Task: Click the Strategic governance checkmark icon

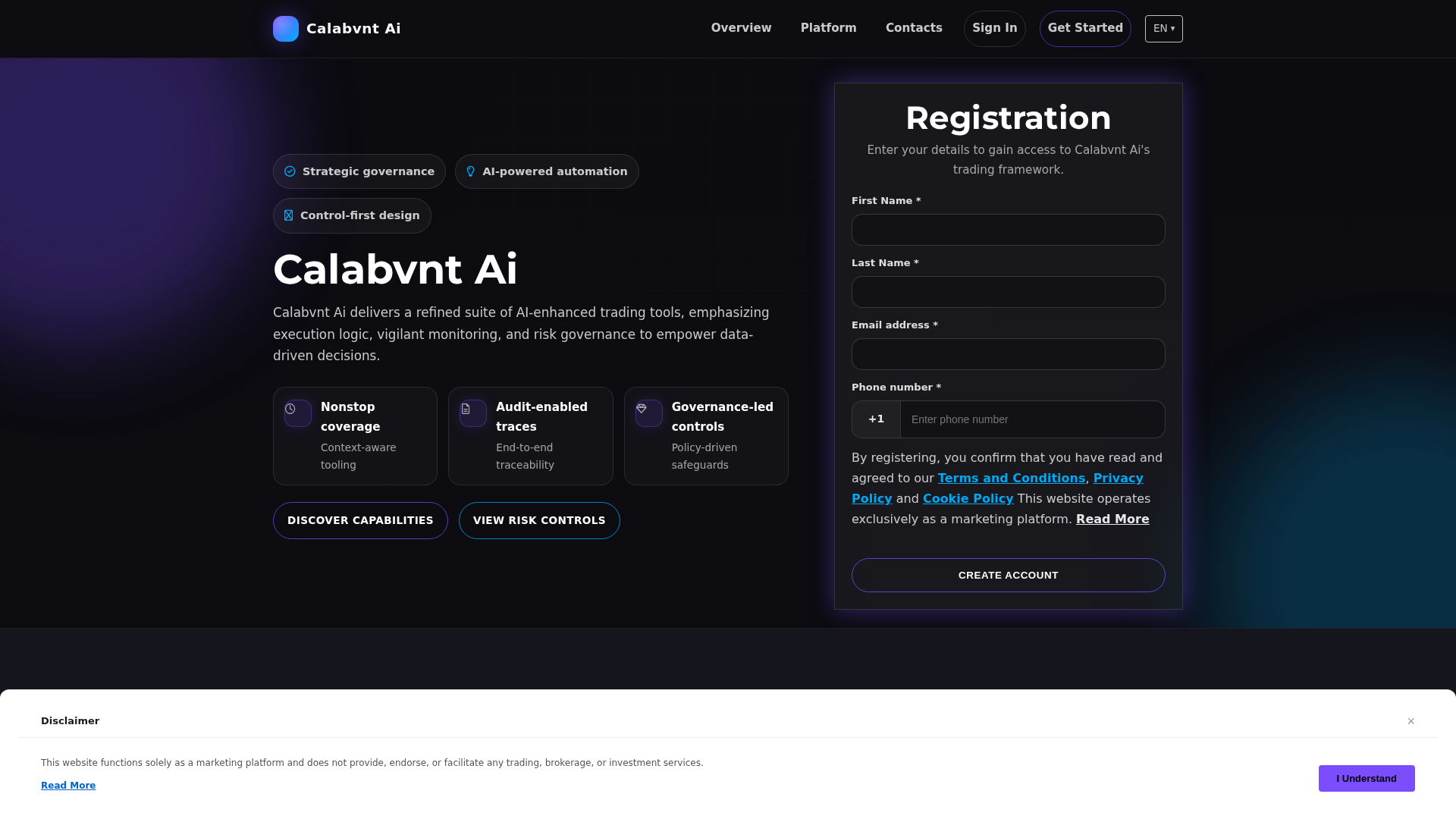Action: tap(290, 171)
